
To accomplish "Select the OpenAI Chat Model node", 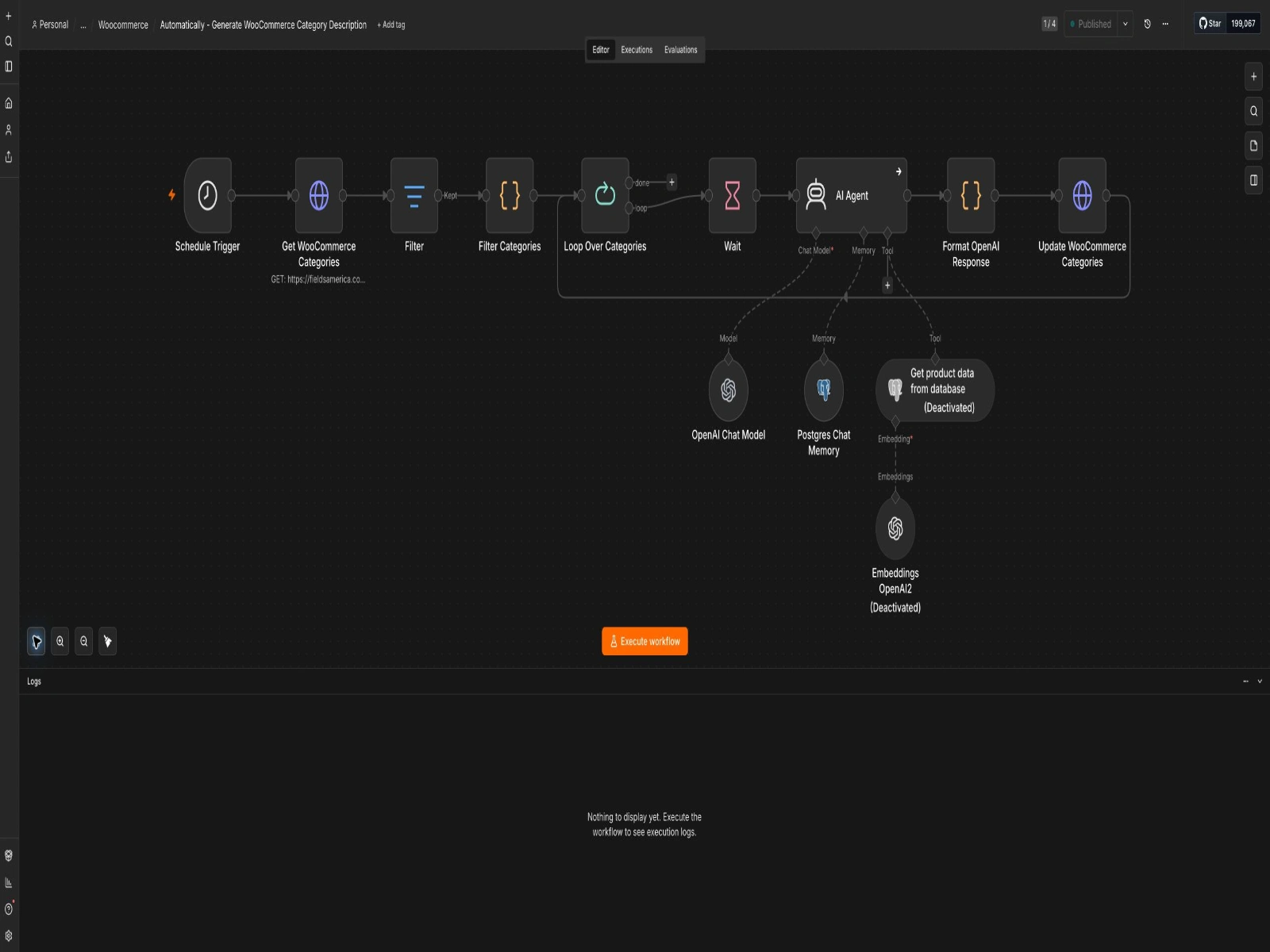I will [x=729, y=390].
